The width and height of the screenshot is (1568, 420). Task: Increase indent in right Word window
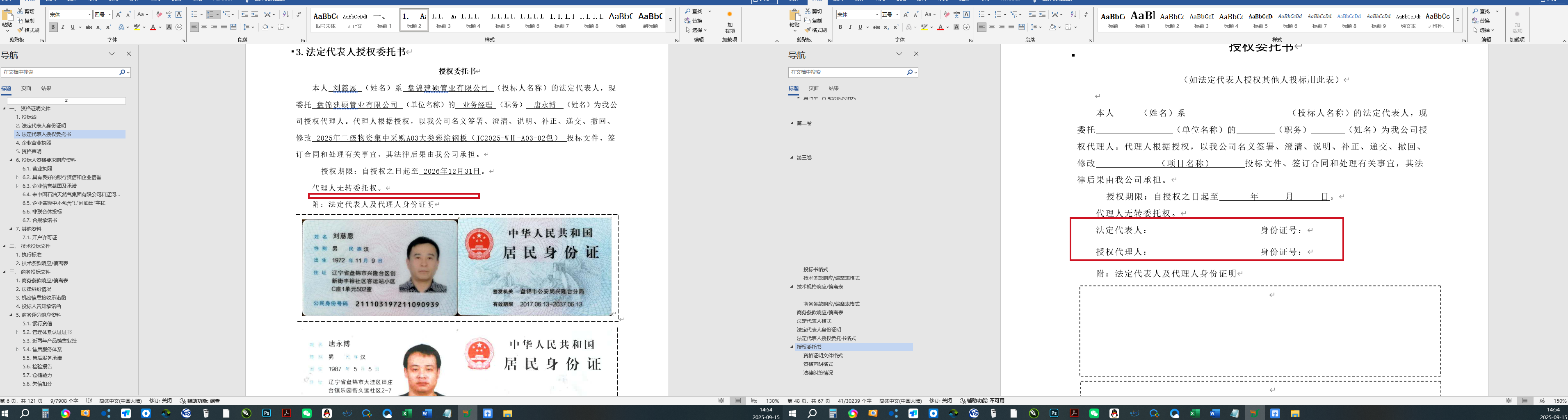(1042, 15)
